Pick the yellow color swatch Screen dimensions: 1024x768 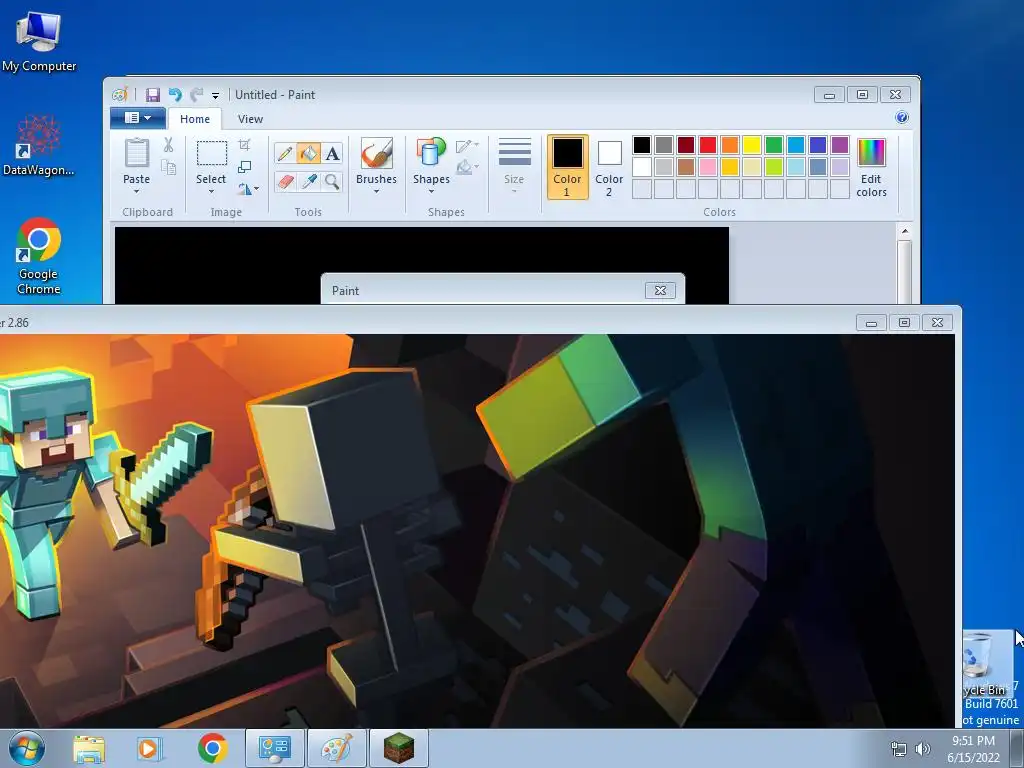pos(752,145)
